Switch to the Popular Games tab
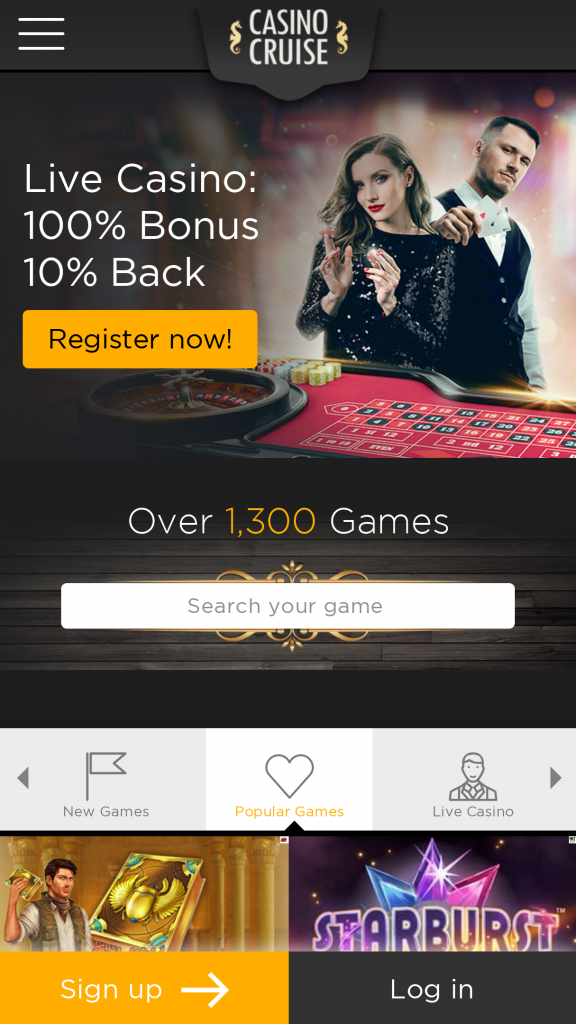The width and height of the screenshot is (576, 1024). (x=289, y=779)
